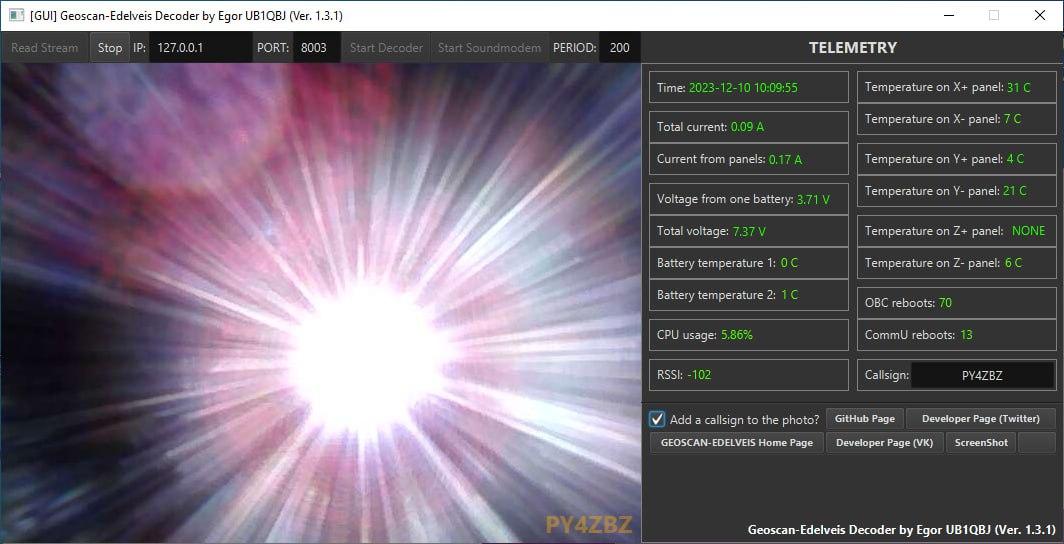Click Temperature on Z+ panel NONE
This screenshot has height=544, width=1064.
coord(1029,231)
